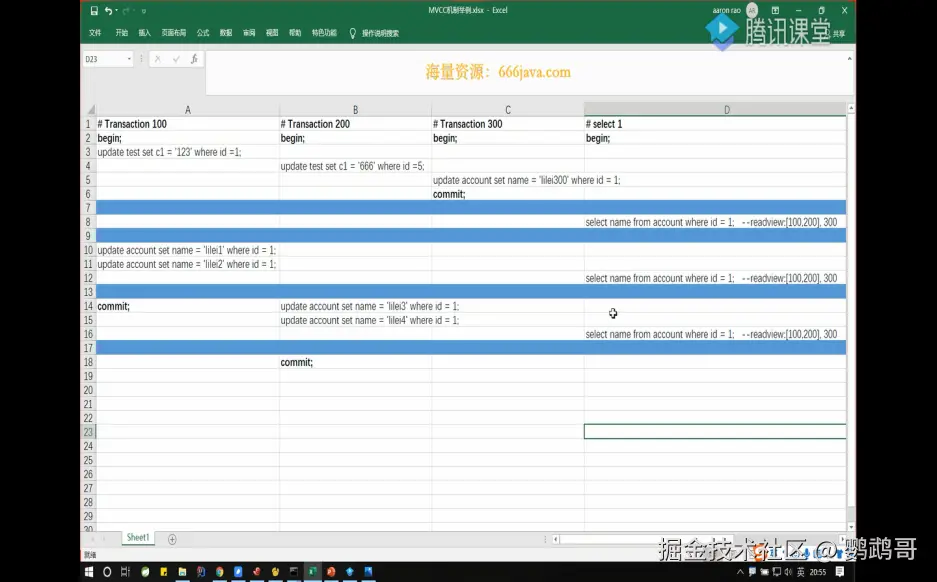
Task: Click the formula bar Cancel X icon
Action: click(158, 59)
